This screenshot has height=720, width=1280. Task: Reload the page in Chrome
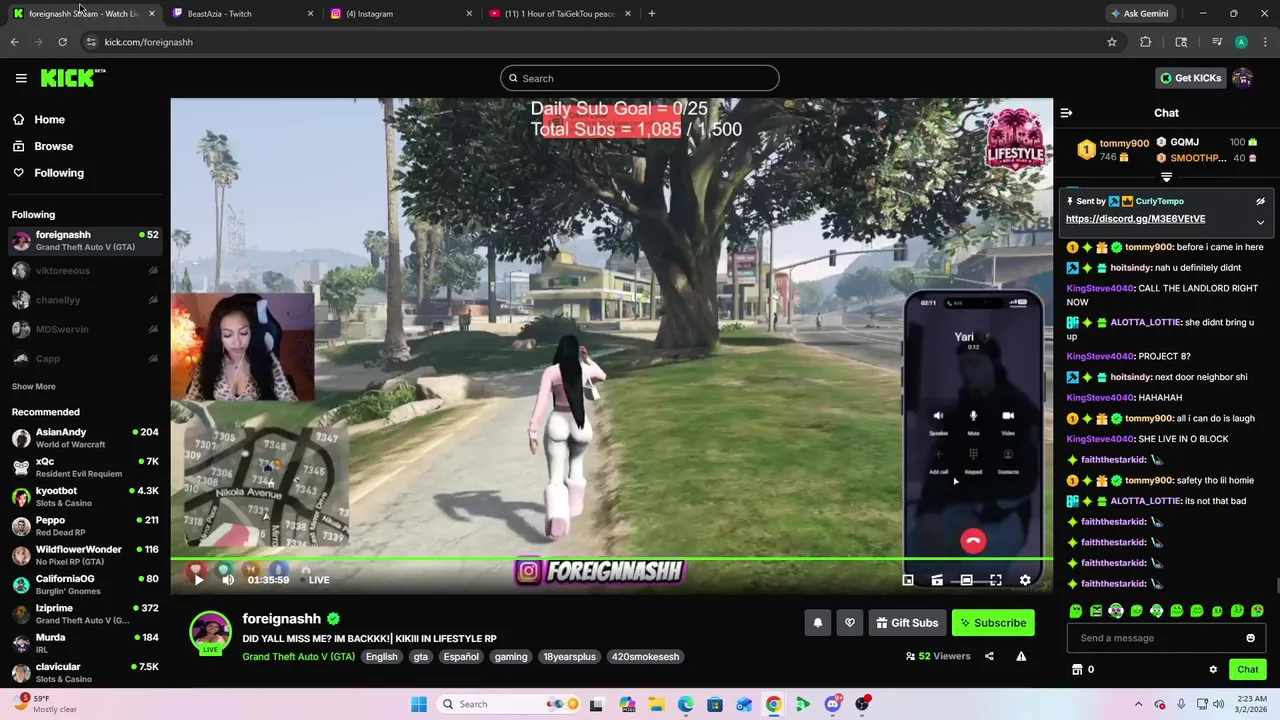(x=62, y=42)
